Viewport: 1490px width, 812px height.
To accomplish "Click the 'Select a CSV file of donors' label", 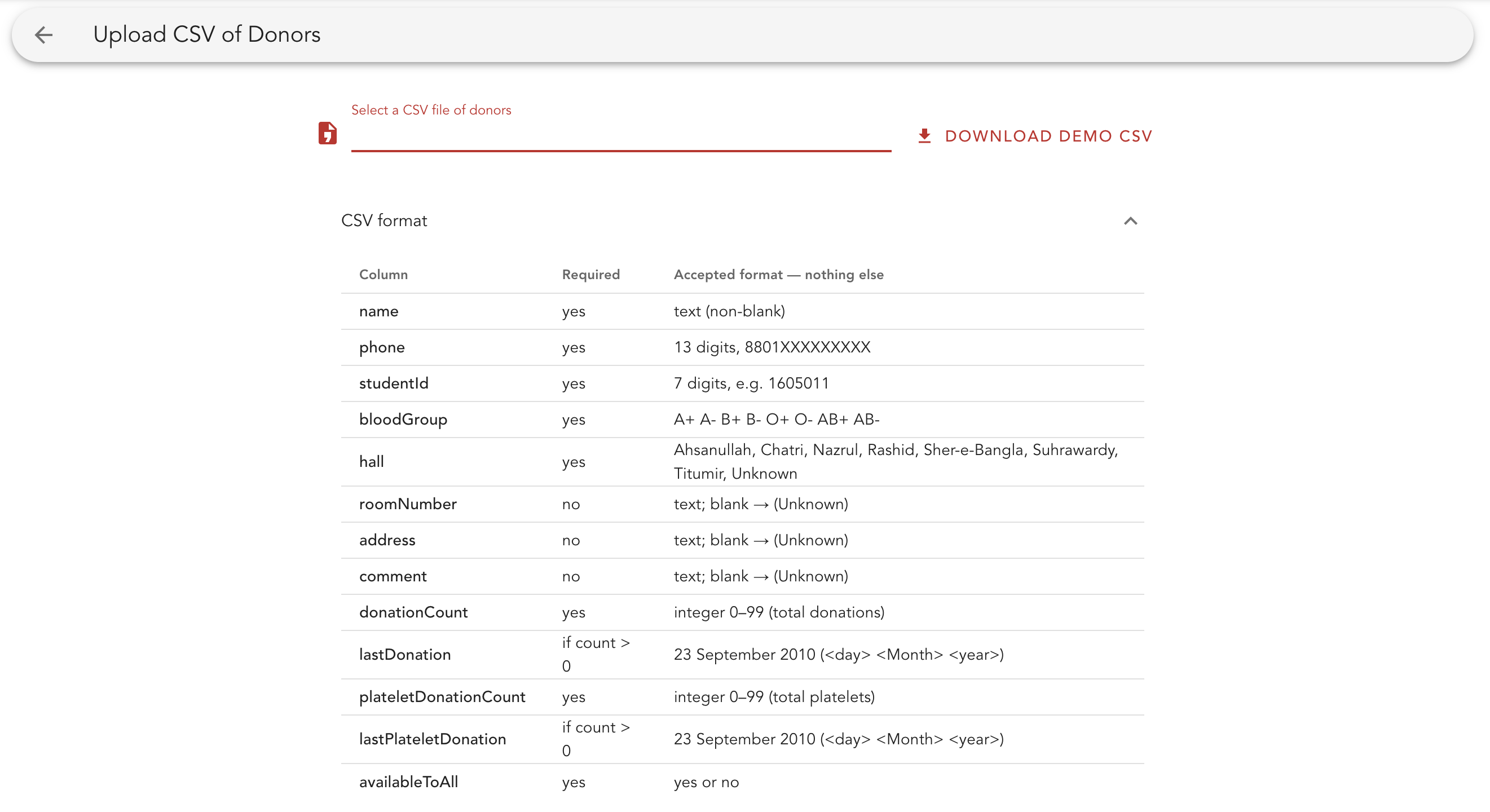I will [x=431, y=110].
